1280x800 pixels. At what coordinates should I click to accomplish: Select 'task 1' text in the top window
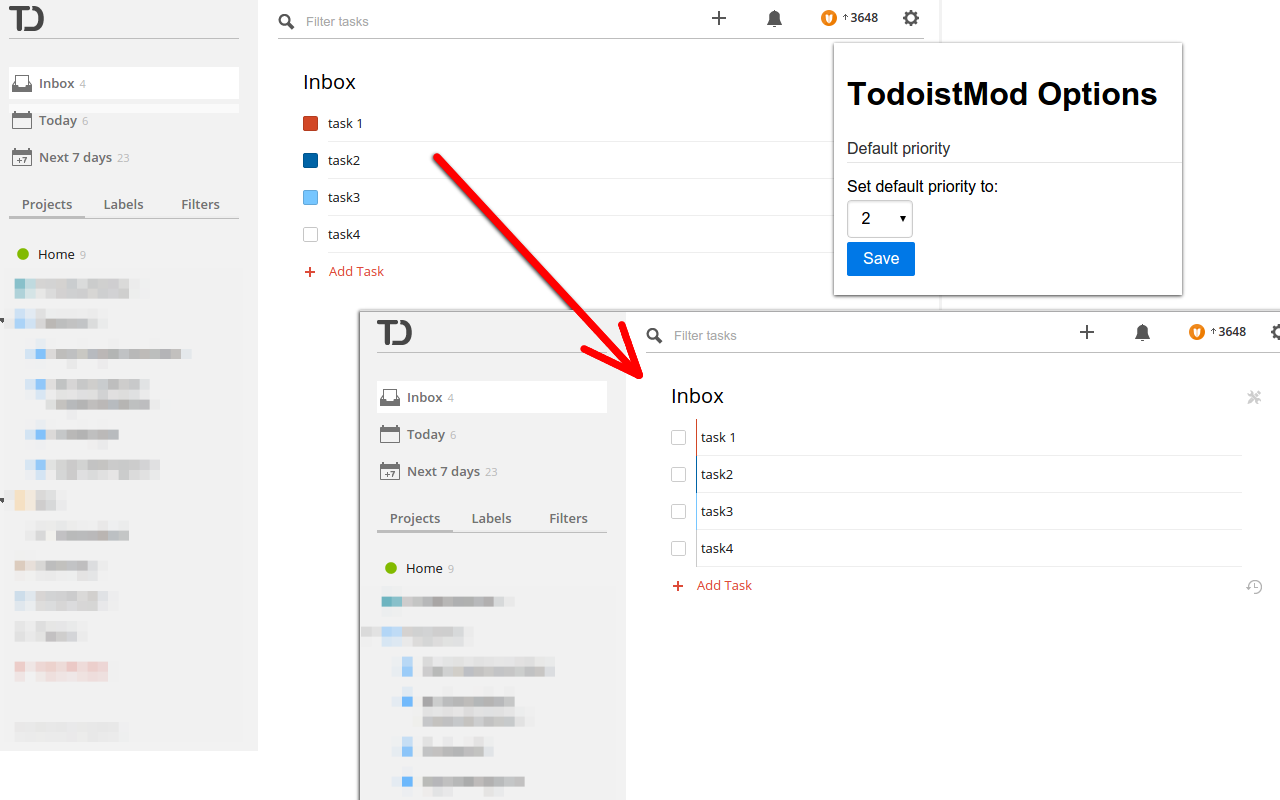345,124
